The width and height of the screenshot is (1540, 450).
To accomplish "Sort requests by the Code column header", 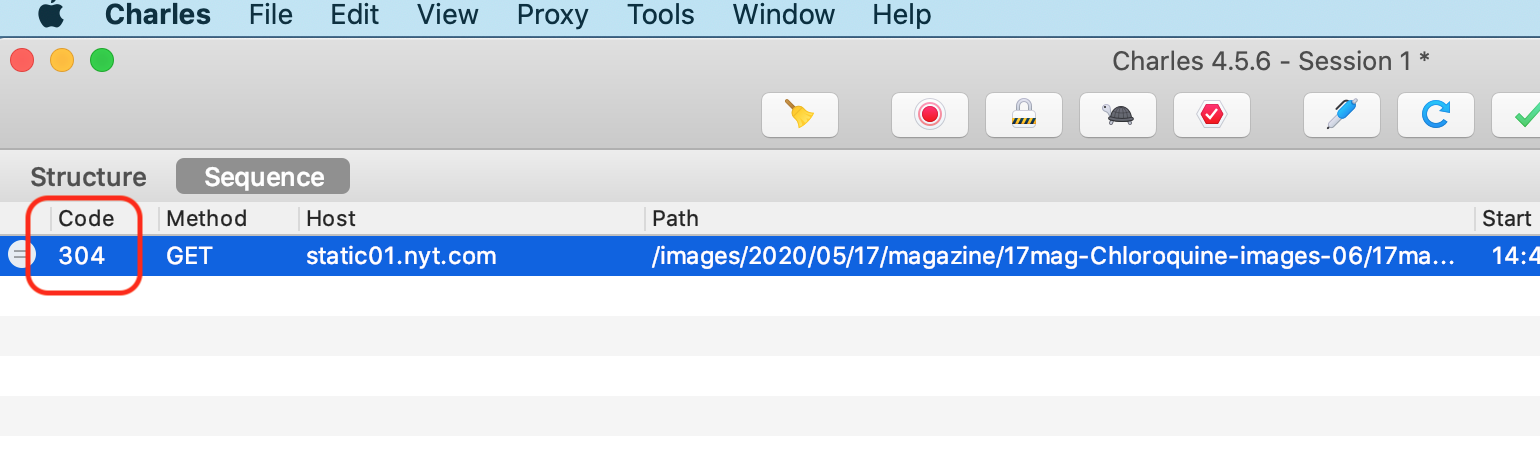I will [x=86, y=218].
